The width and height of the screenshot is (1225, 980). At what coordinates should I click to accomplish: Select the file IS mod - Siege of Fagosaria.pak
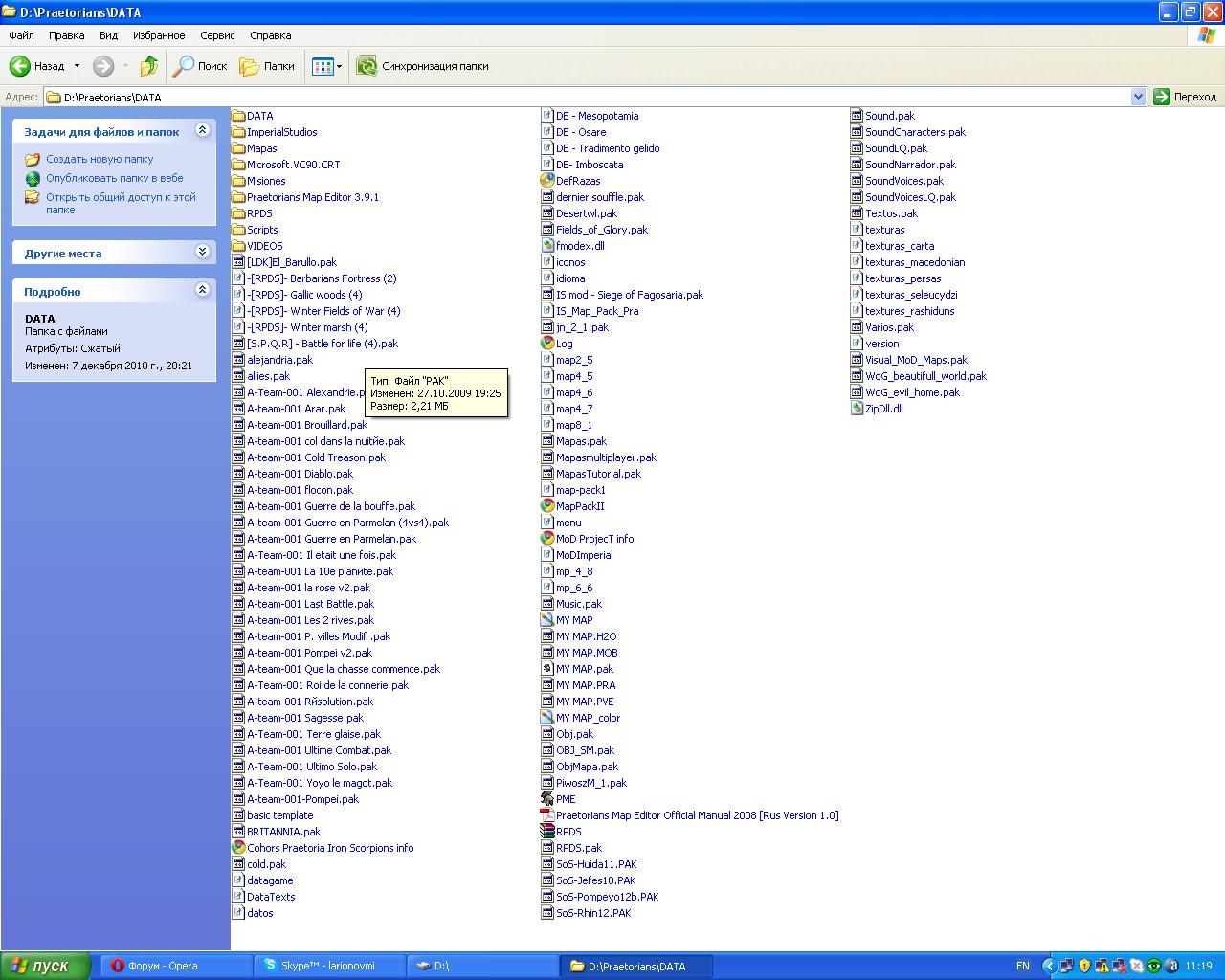[x=622, y=295]
